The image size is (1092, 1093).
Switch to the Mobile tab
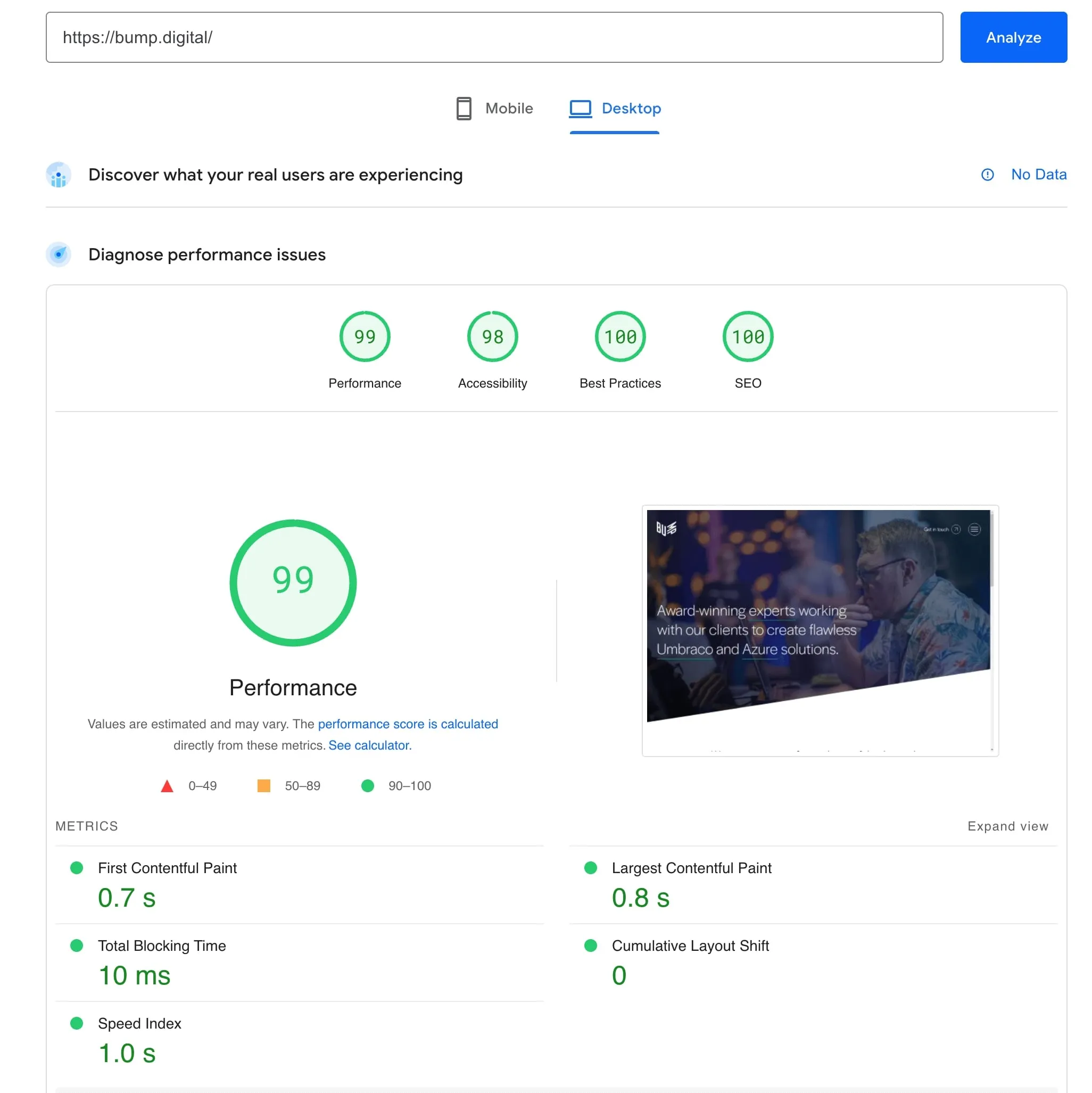[494, 109]
